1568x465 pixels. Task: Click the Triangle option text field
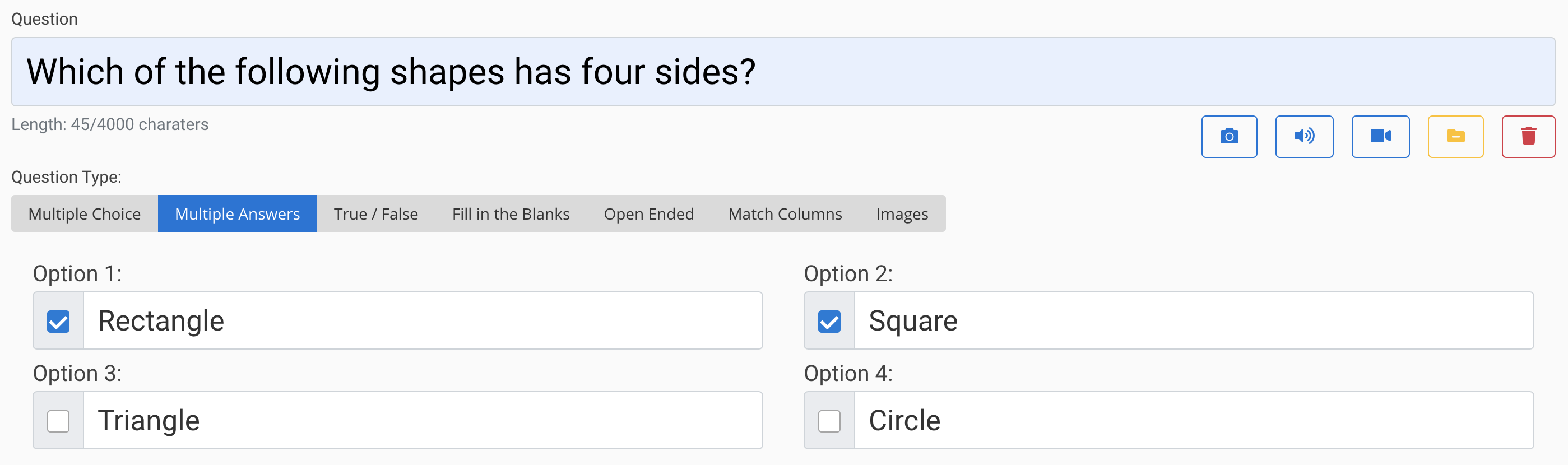pyautogui.click(x=422, y=420)
